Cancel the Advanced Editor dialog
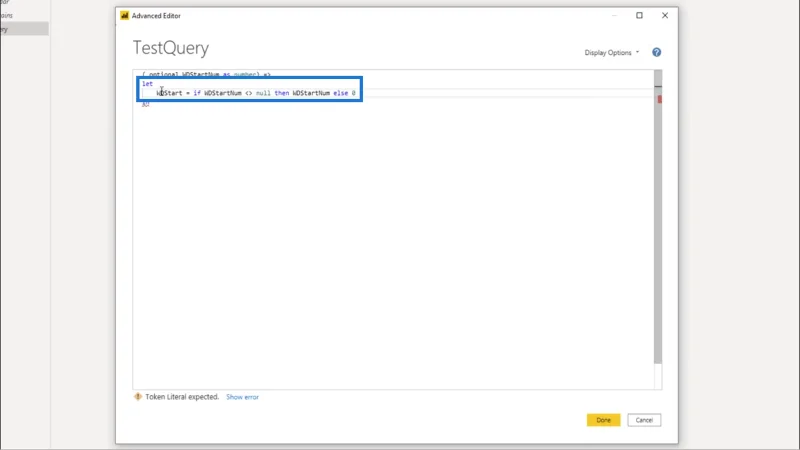This screenshot has width=800, height=450. tap(644, 420)
